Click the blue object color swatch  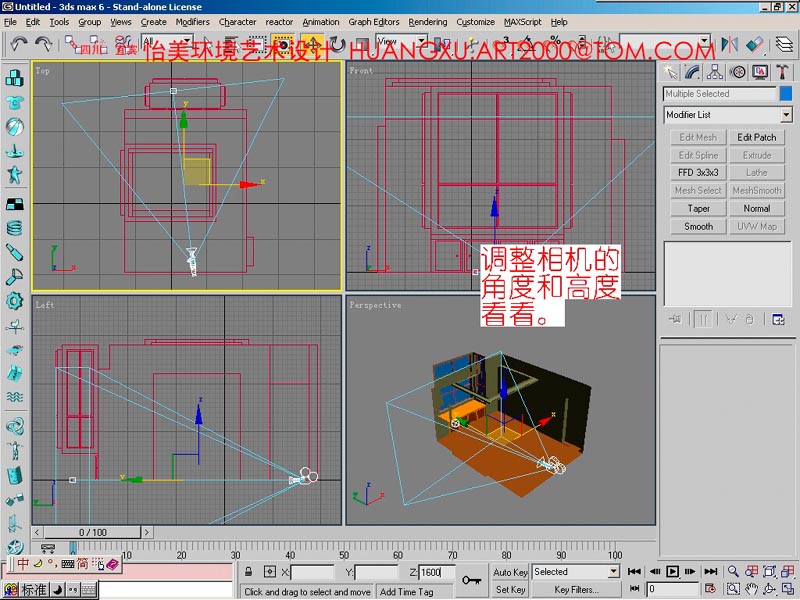click(786, 93)
